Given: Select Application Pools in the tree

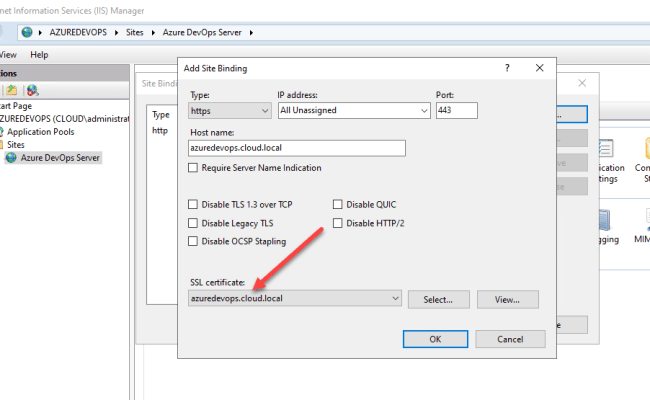Looking at the screenshot, I should point(41,132).
